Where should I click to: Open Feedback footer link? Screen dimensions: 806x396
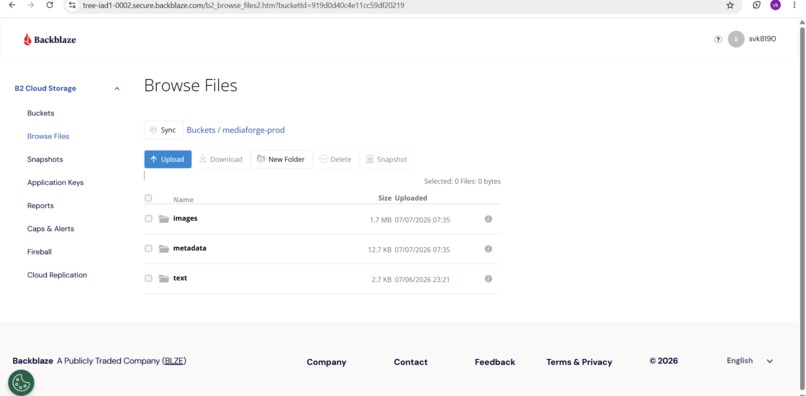coord(495,362)
